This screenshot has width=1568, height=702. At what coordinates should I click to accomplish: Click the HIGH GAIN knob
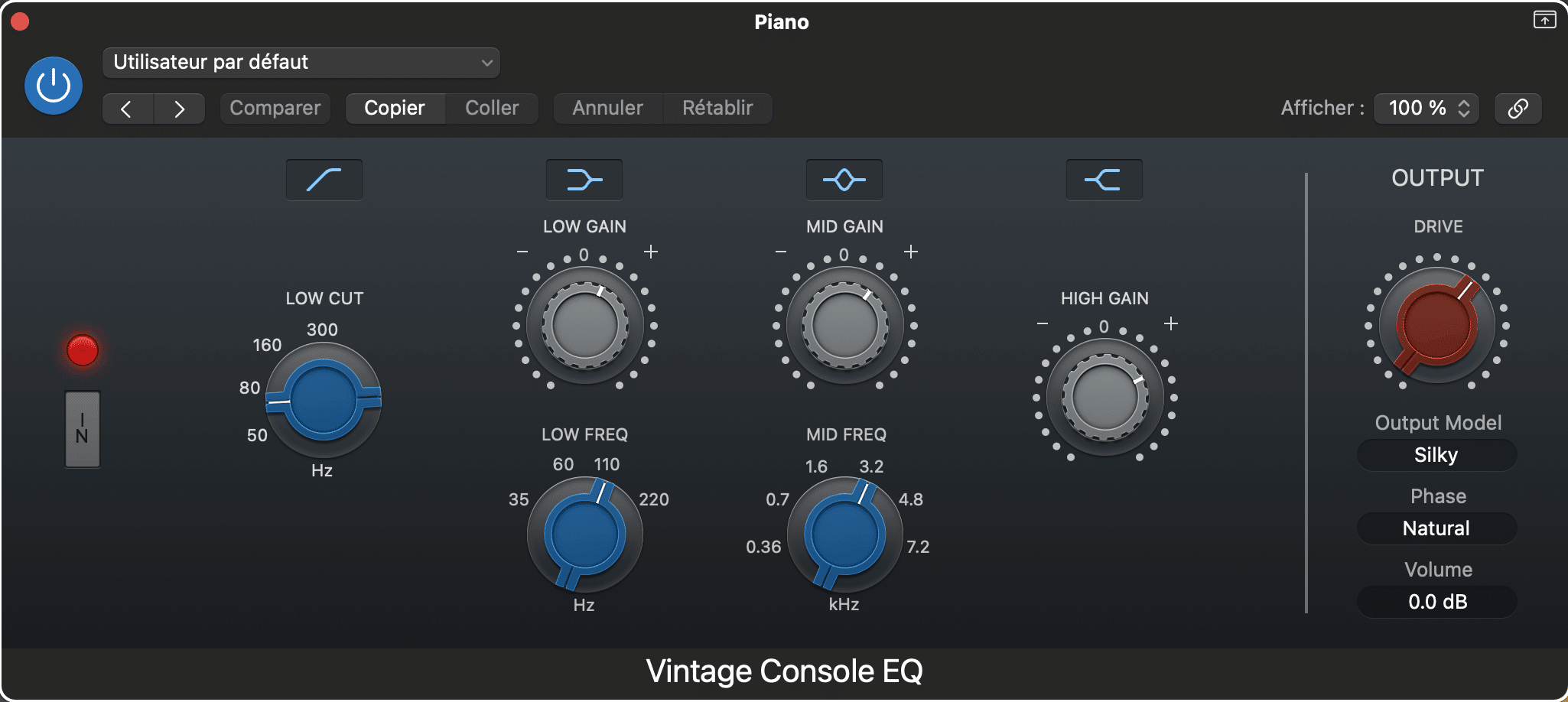tap(1105, 398)
